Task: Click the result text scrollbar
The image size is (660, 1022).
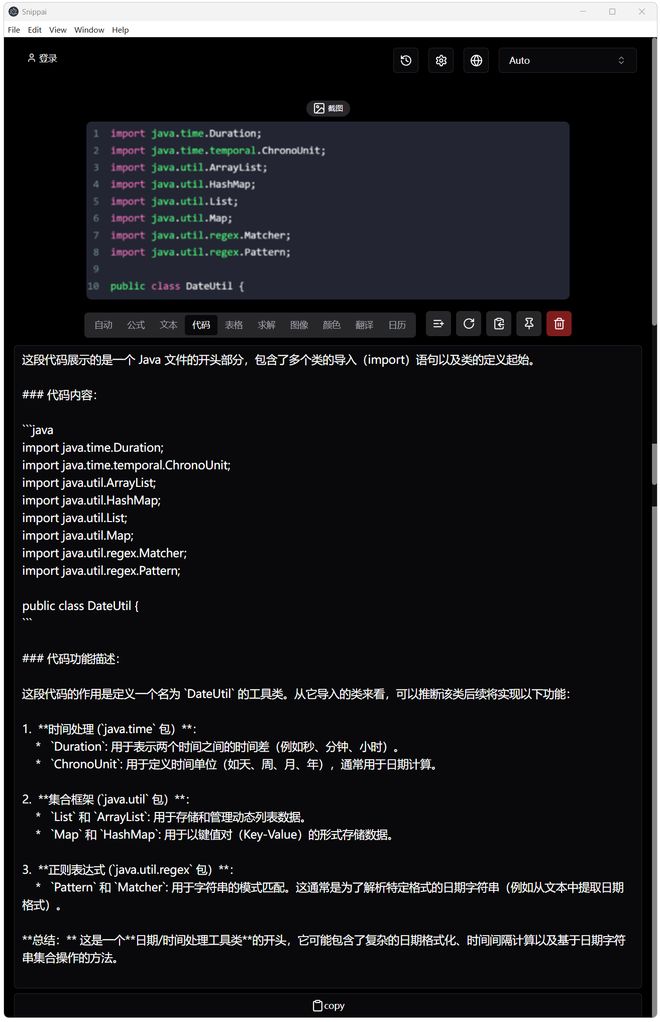Action: click(654, 465)
